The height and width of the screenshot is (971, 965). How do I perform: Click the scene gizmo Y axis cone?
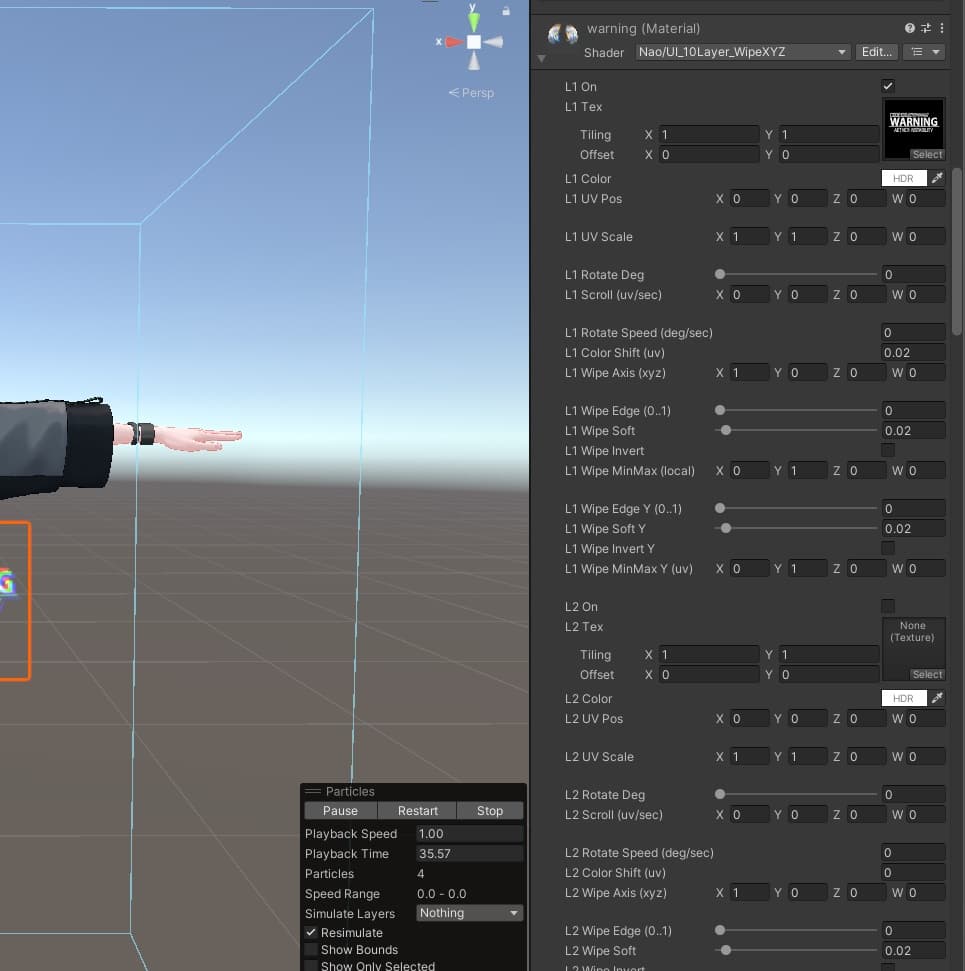coord(473,20)
